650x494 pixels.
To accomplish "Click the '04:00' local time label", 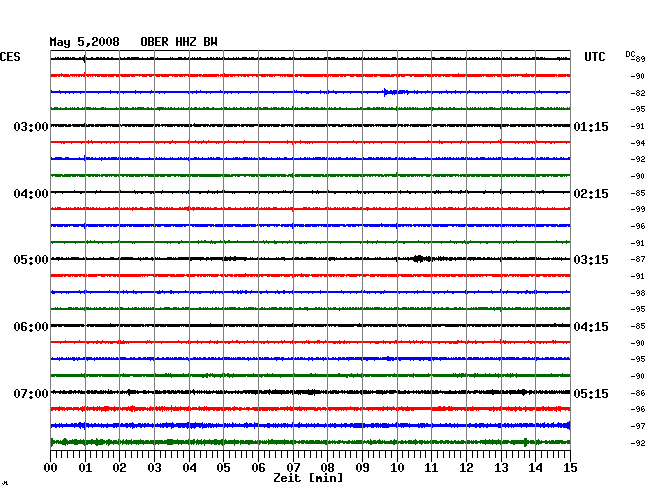I will pyautogui.click(x=31, y=194).
